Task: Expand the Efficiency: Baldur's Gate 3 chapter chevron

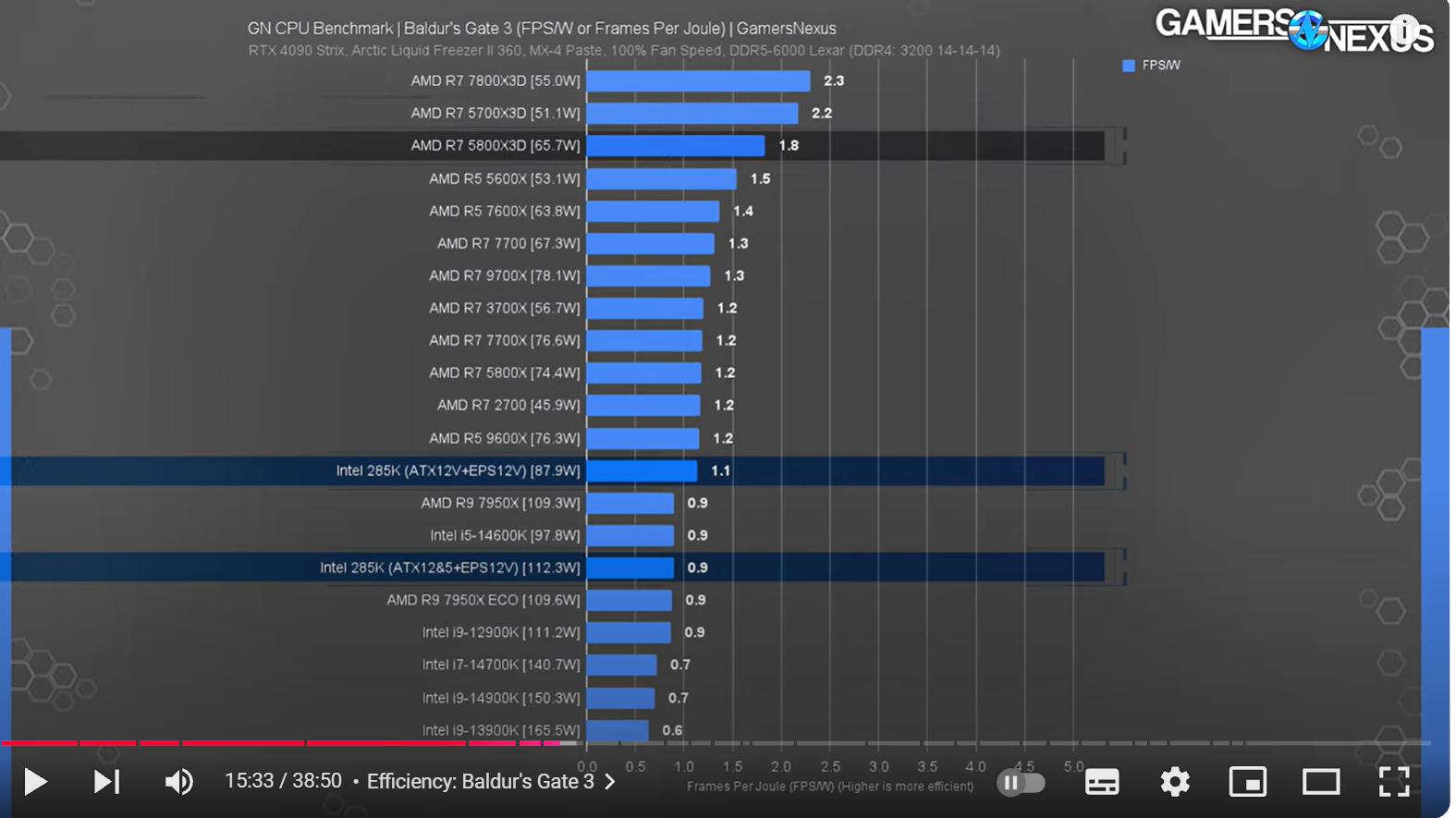Action: tap(610, 782)
